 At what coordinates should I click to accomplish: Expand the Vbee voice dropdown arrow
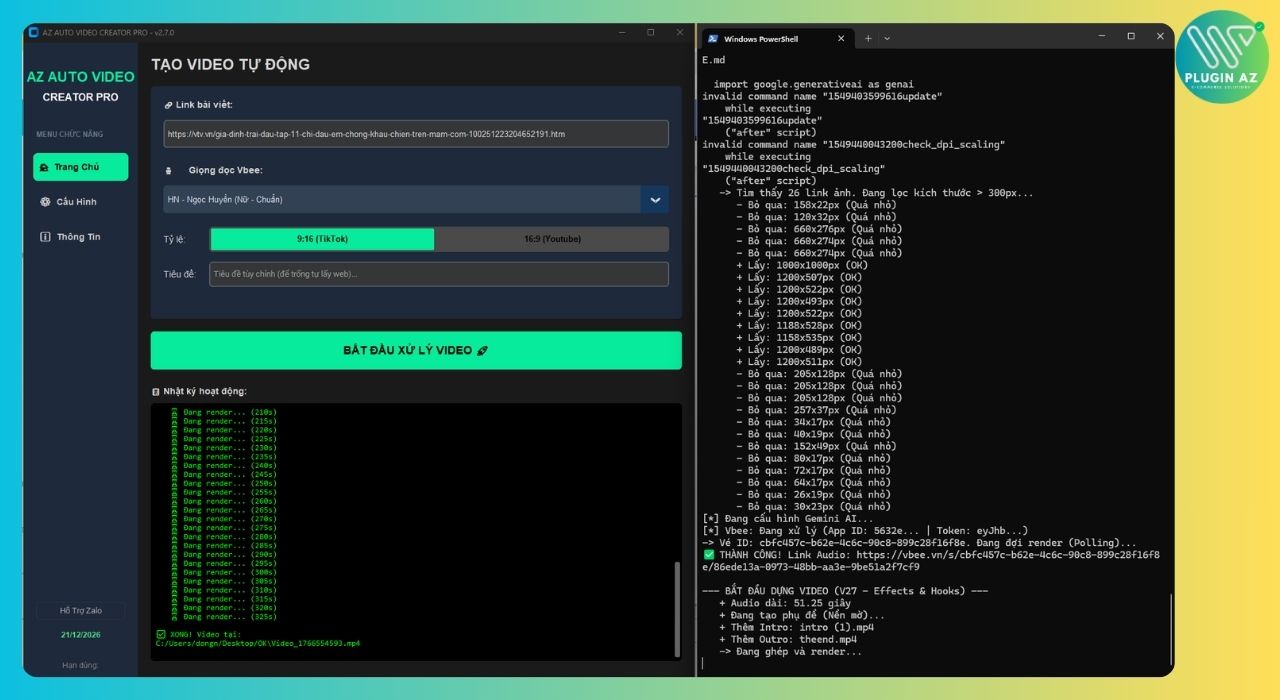[x=655, y=199]
